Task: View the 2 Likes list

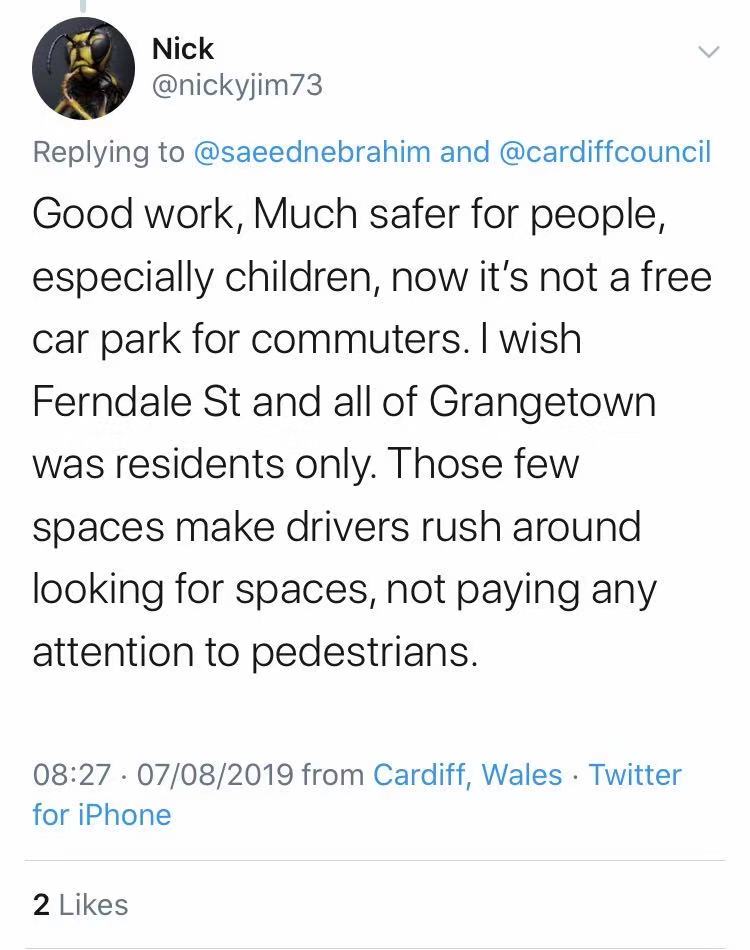Action: point(81,905)
